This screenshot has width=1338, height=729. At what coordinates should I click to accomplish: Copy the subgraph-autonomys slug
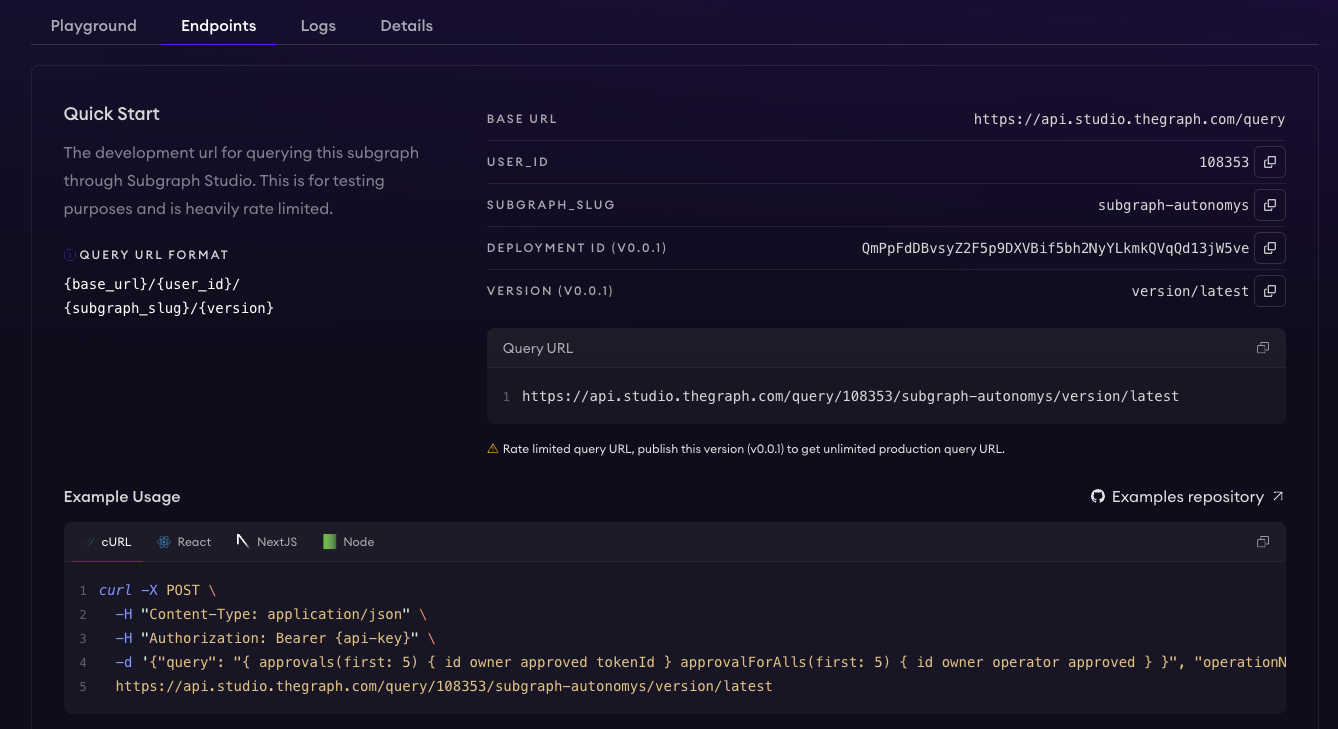point(1270,205)
